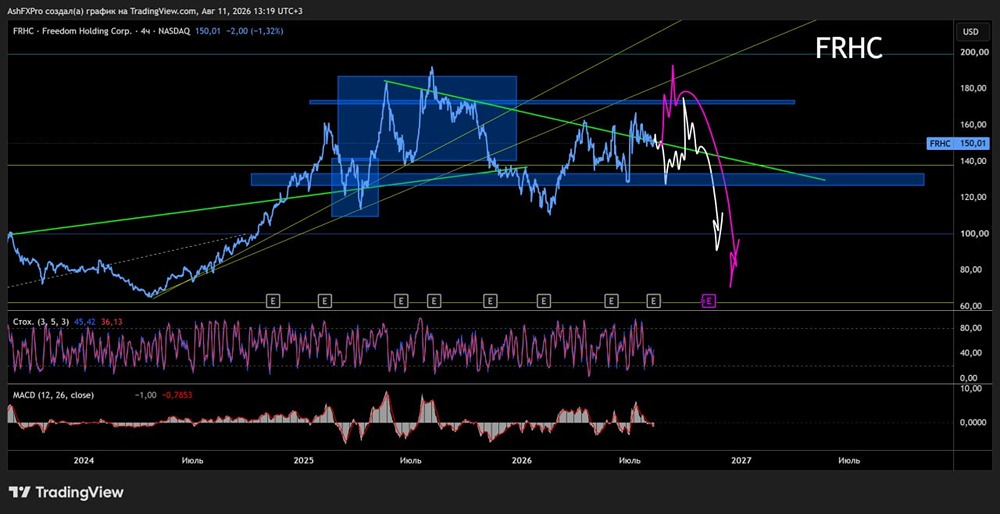Click the 160,00 price axis label
1000x514 pixels.
(975, 125)
